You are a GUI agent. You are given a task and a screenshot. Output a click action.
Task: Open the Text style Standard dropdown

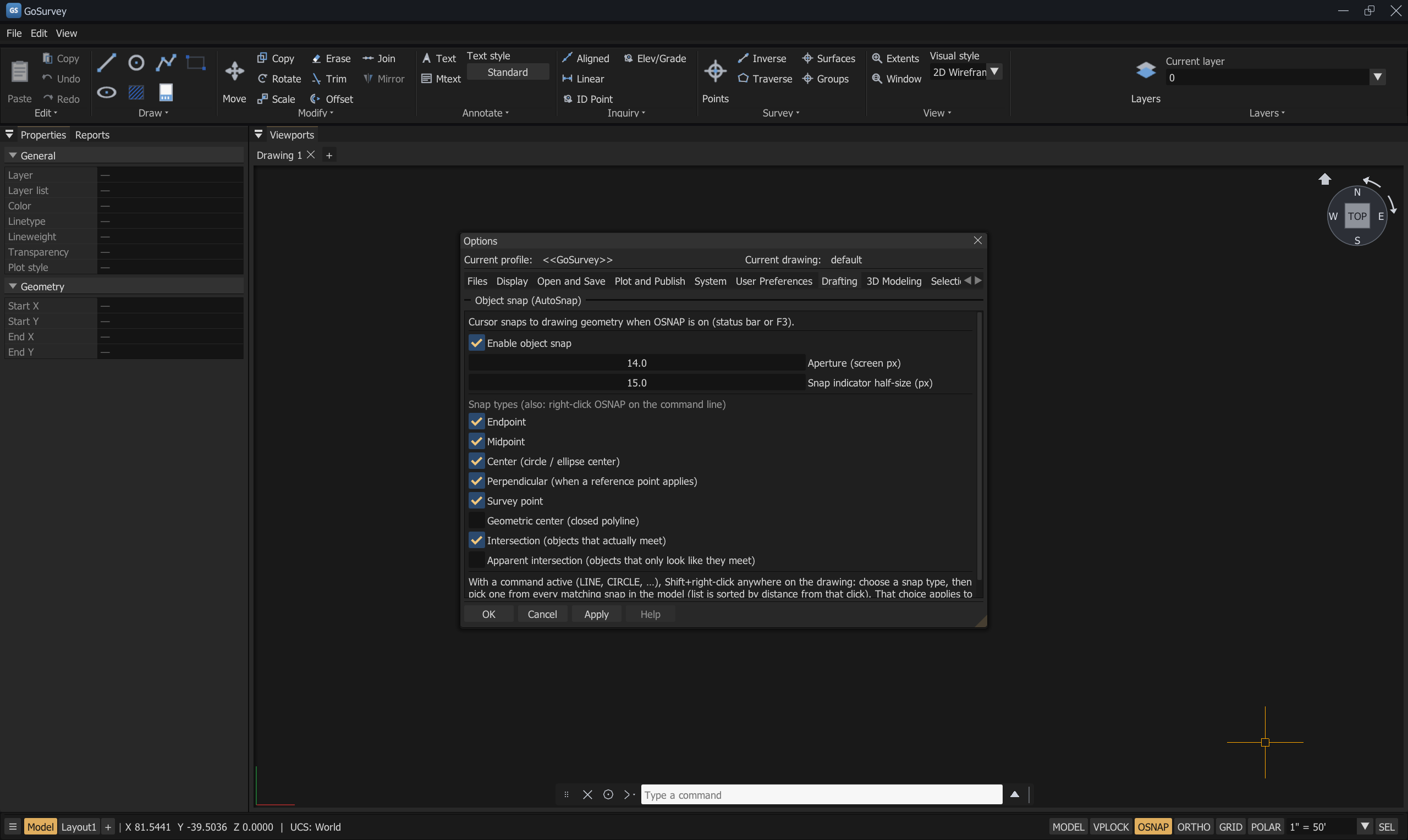pos(507,73)
